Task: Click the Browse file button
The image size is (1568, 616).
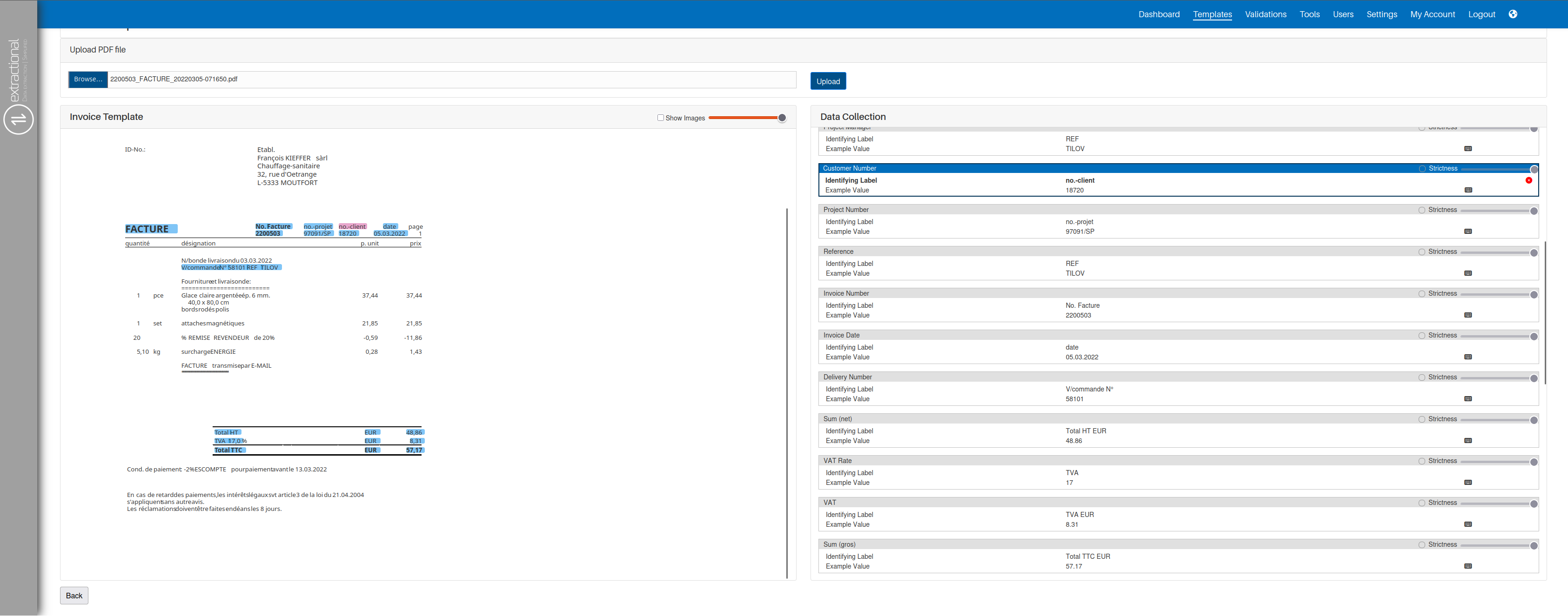Action: (88, 79)
